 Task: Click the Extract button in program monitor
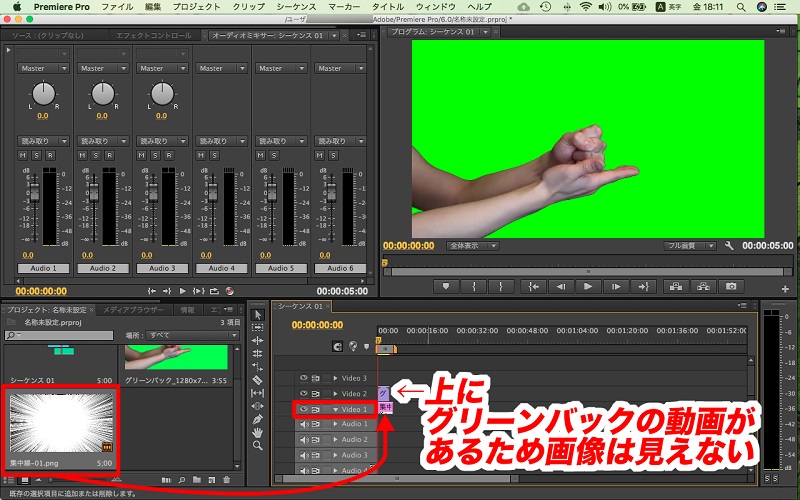pyautogui.click(x=704, y=287)
